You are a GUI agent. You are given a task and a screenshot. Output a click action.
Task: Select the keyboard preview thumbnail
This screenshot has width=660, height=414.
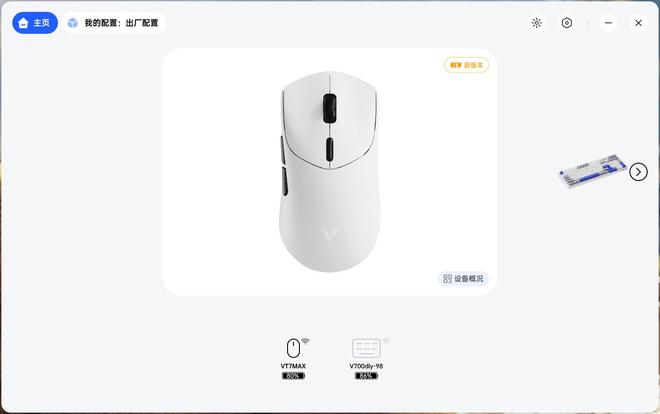point(592,171)
